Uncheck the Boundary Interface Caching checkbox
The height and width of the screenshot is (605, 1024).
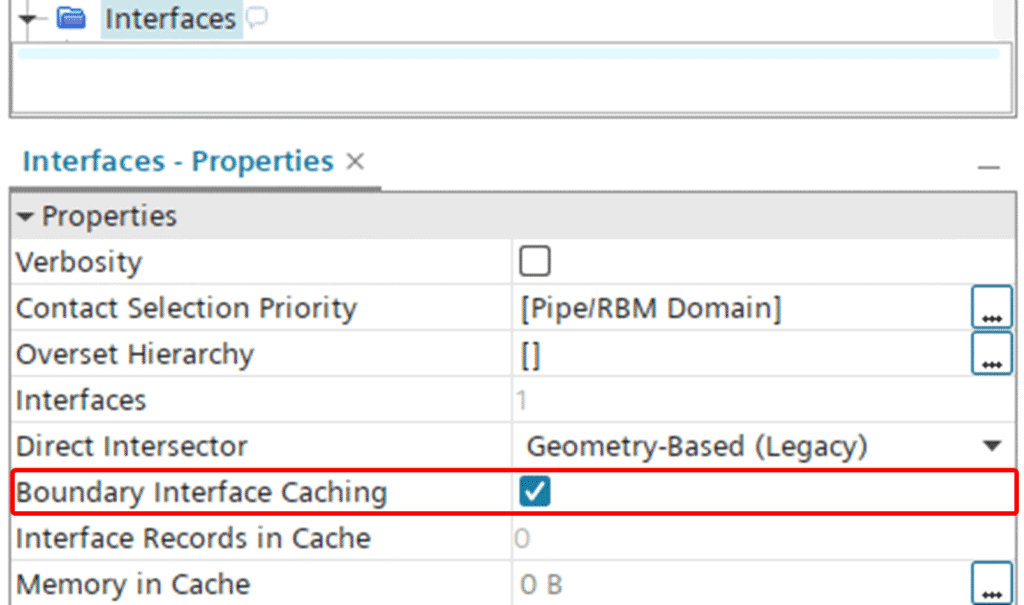click(535, 492)
